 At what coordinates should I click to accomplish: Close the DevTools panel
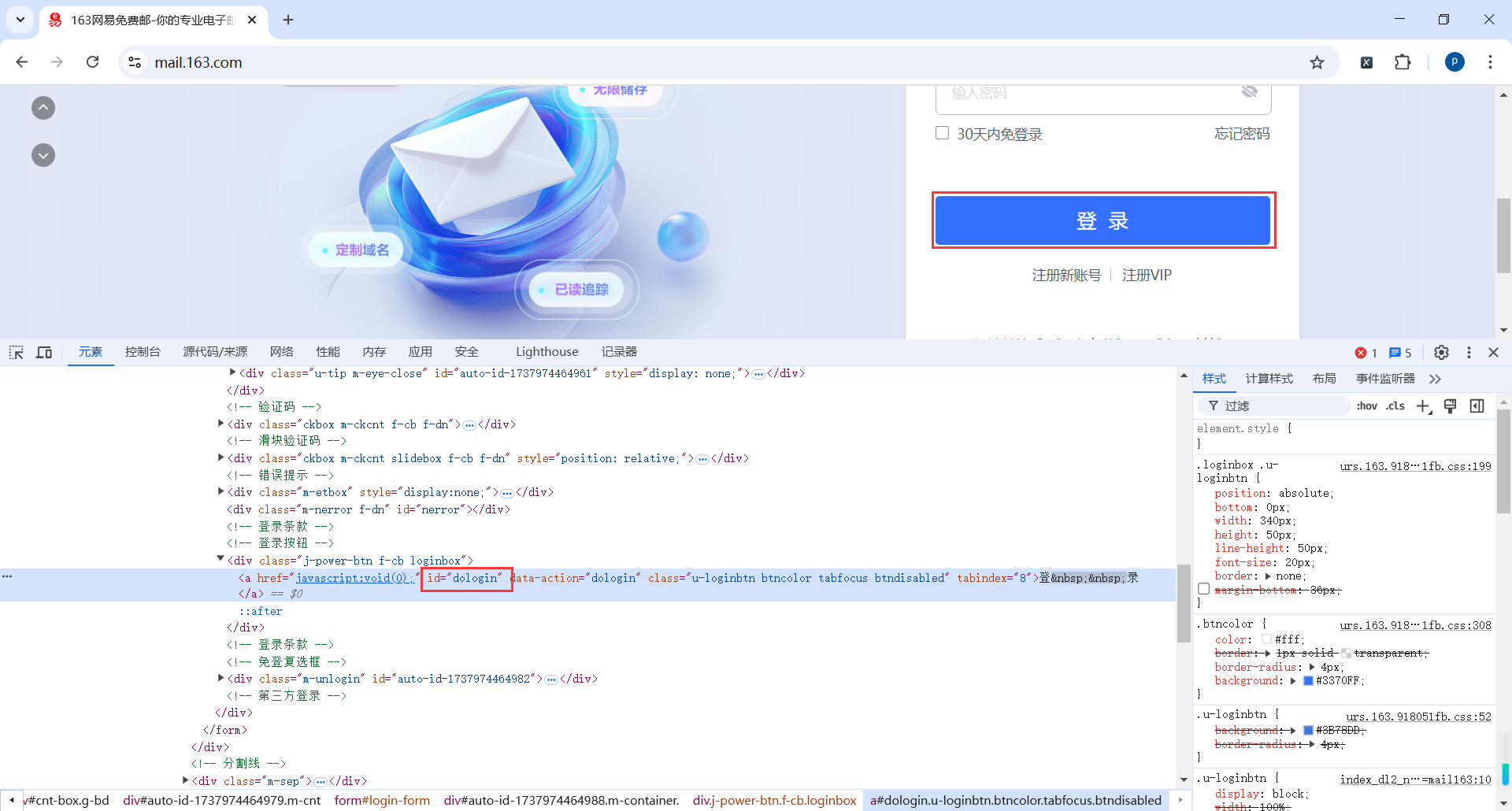point(1493,352)
